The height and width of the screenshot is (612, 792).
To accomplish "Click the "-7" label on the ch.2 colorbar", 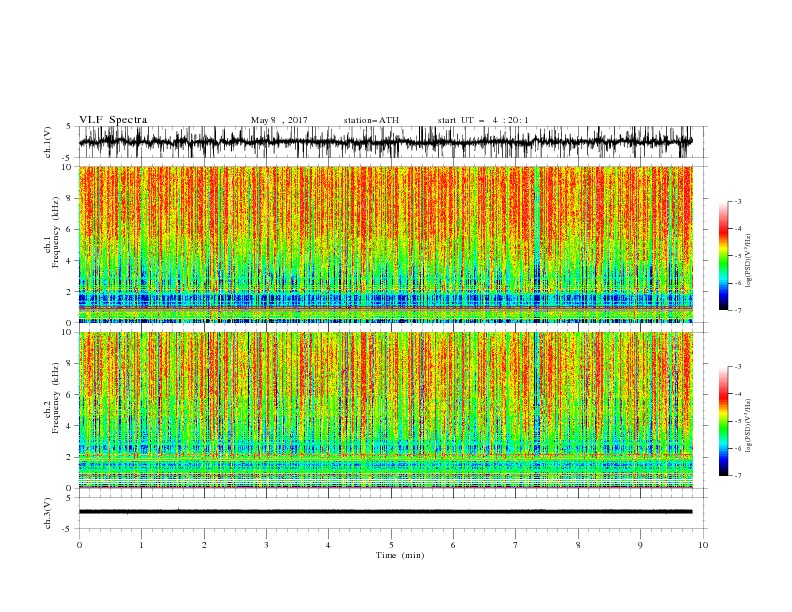I will (x=738, y=476).
